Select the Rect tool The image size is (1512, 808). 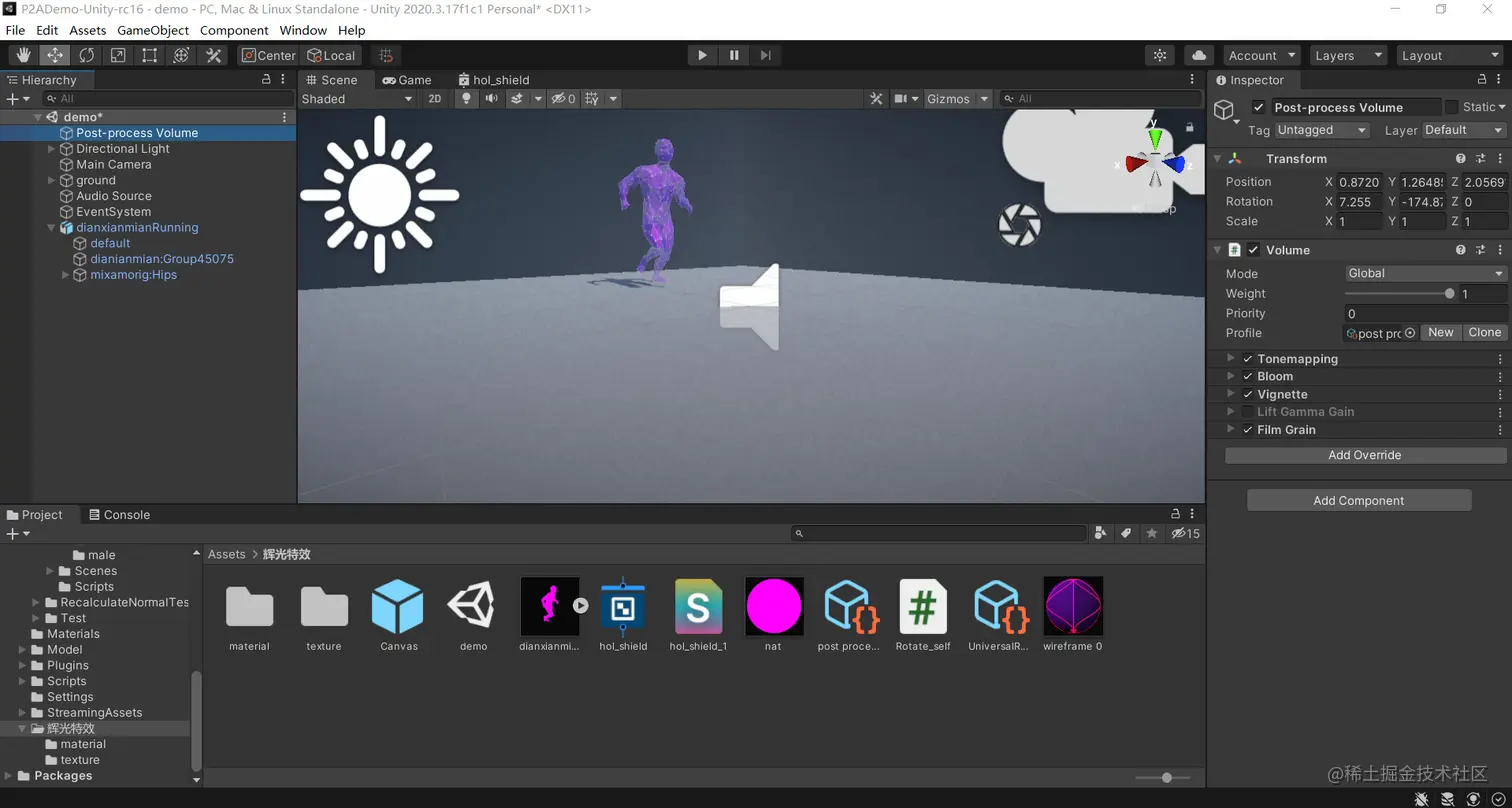(150, 56)
